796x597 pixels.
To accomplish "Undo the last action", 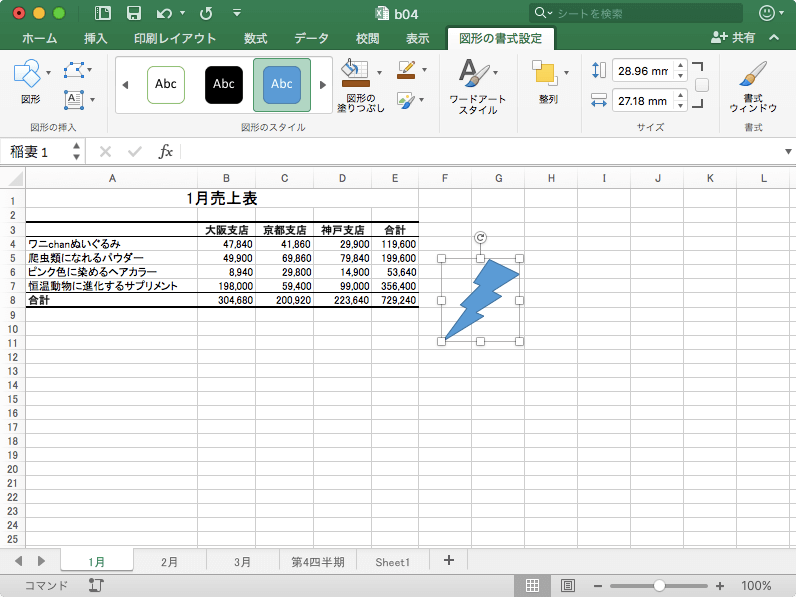I will pyautogui.click(x=164, y=13).
